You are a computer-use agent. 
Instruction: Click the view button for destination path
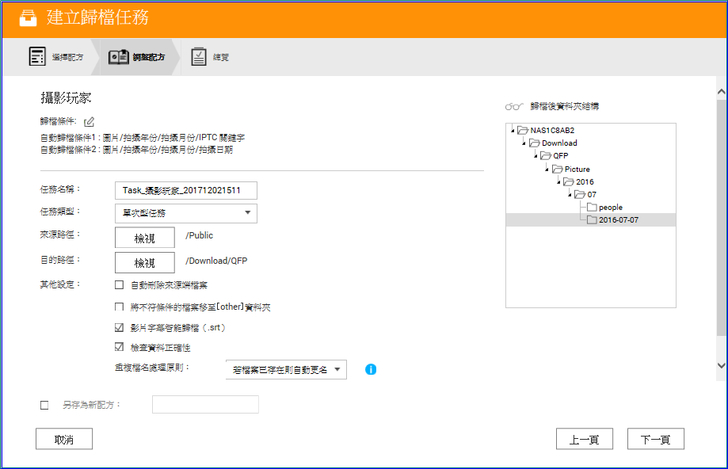coord(145,263)
